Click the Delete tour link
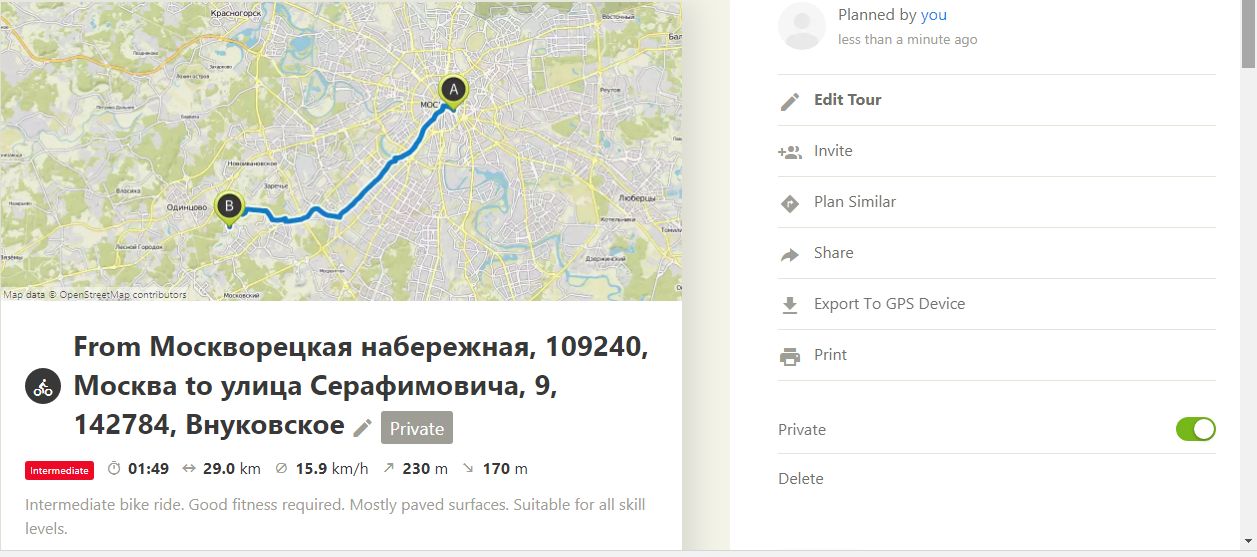 [x=801, y=479]
